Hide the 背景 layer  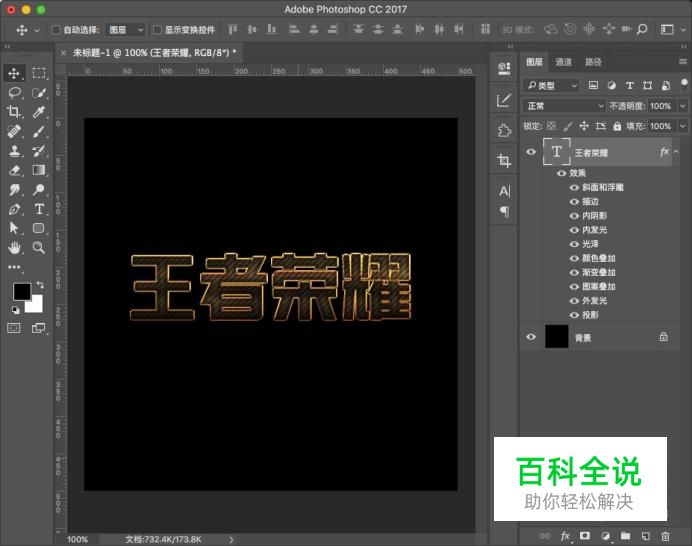[x=531, y=337]
